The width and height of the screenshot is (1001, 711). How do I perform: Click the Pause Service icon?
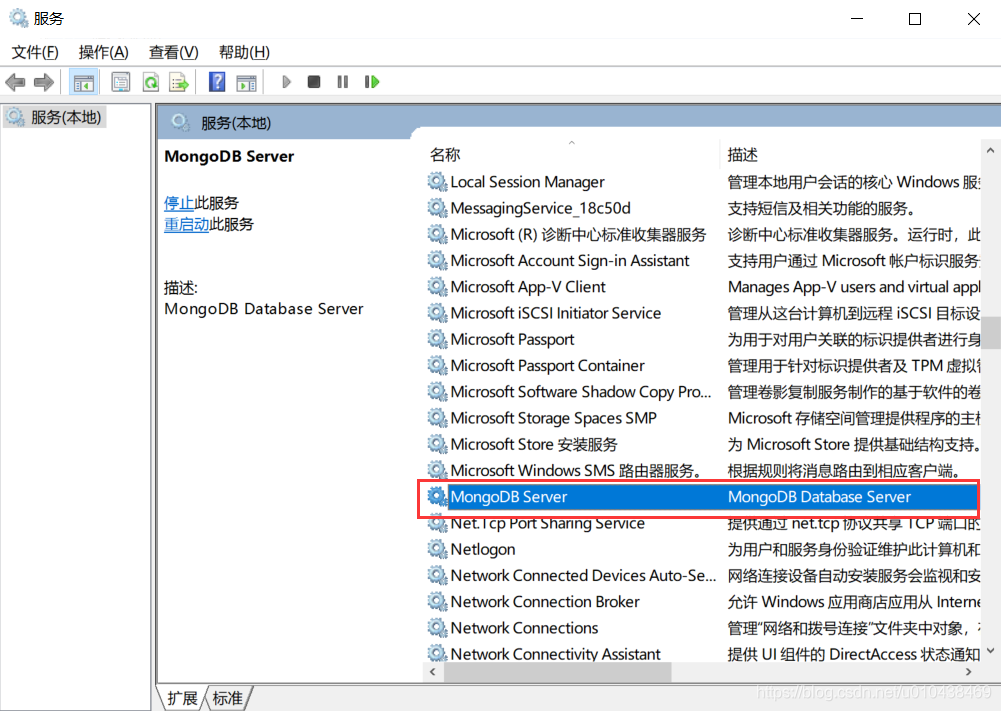343,82
